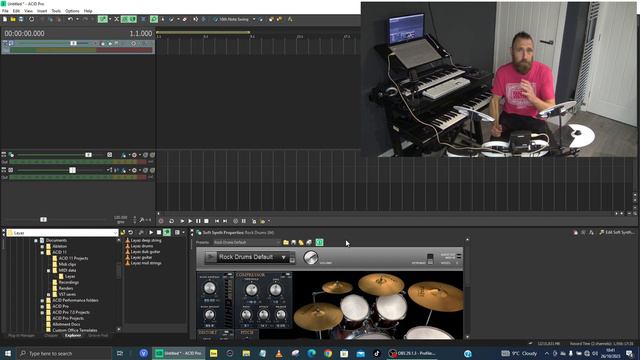Viewport: 640px width, 360px height.
Task: Open the Insert menu
Action: click(x=42, y=11)
